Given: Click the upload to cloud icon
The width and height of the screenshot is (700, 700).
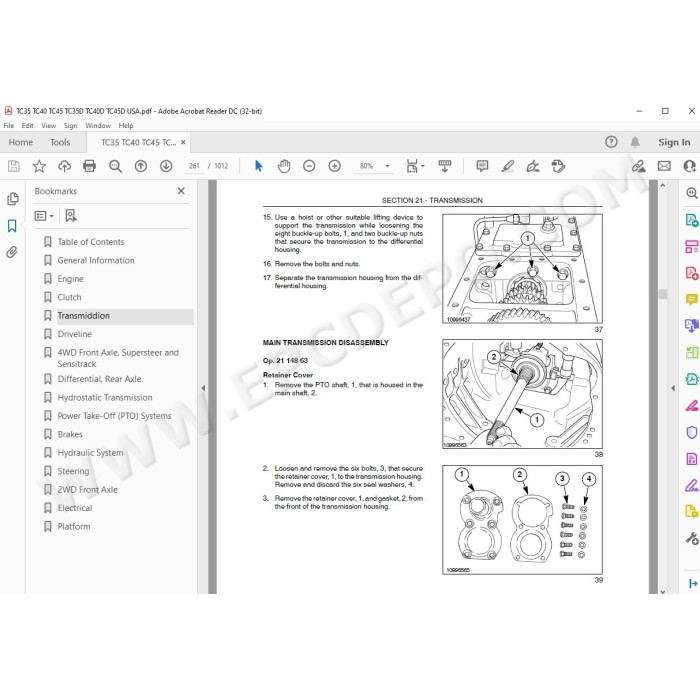Looking at the screenshot, I should pos(64,166).
